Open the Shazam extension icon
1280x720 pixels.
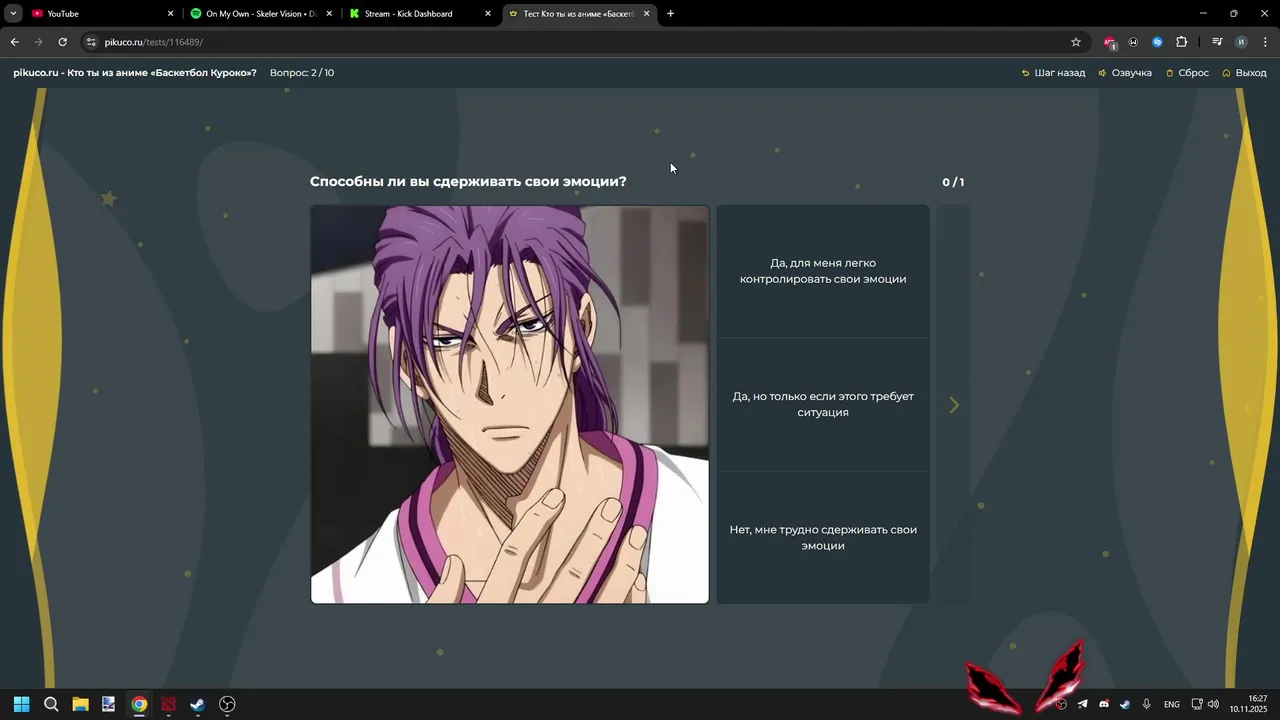tap(1157, 42)
